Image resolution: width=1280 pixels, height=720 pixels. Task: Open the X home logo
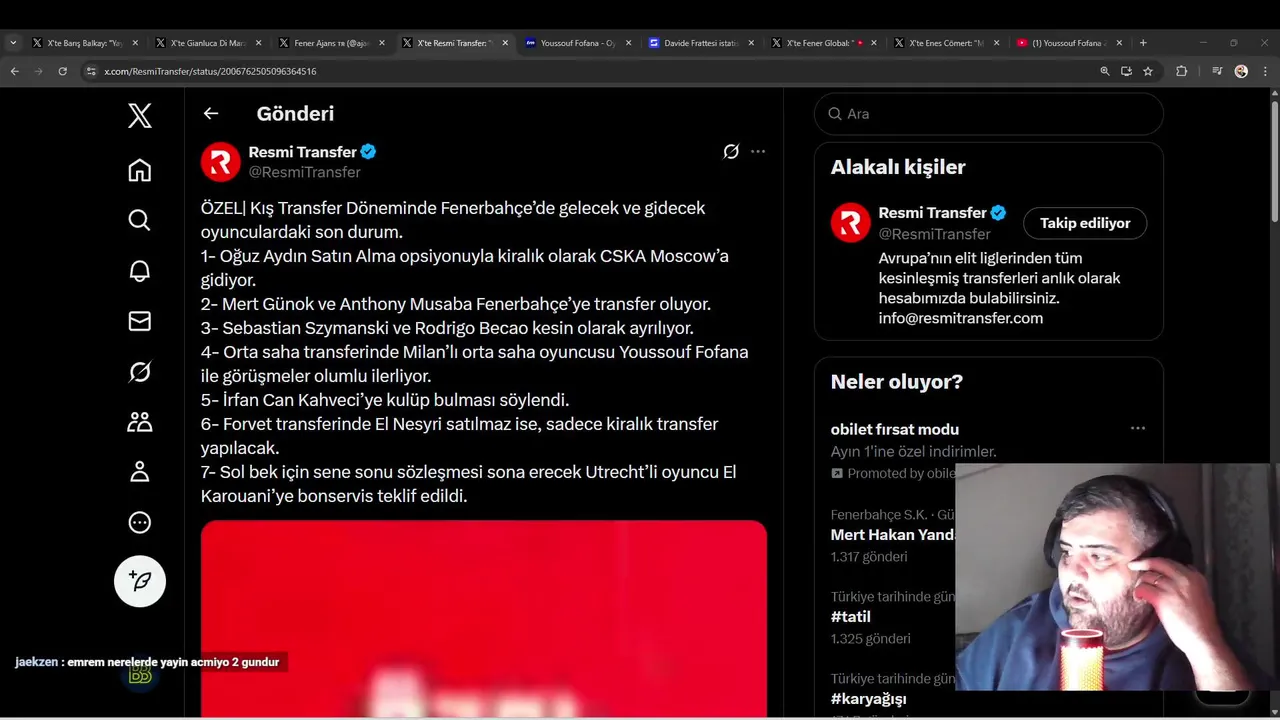(140, 115)
